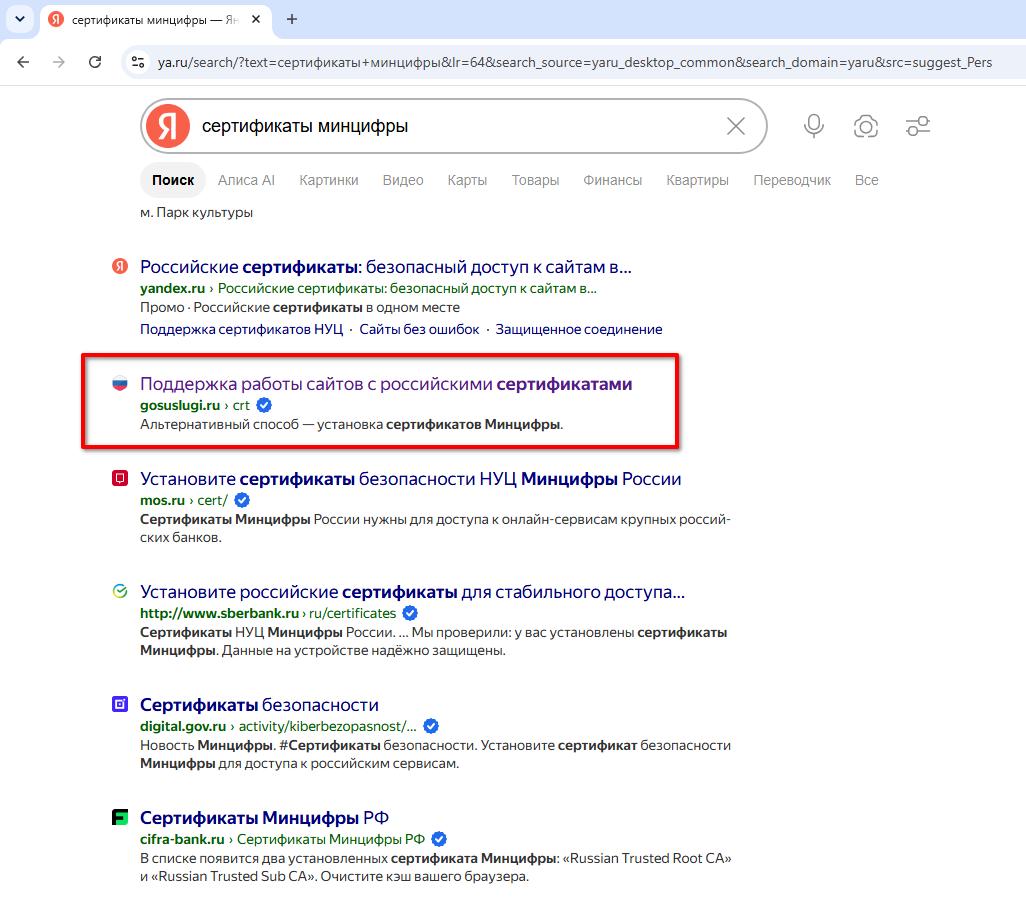The width and height of the screenshot is (1026, 912).
Task: Click verified badge next to digital.gov.ru
Action: [431, 727]
